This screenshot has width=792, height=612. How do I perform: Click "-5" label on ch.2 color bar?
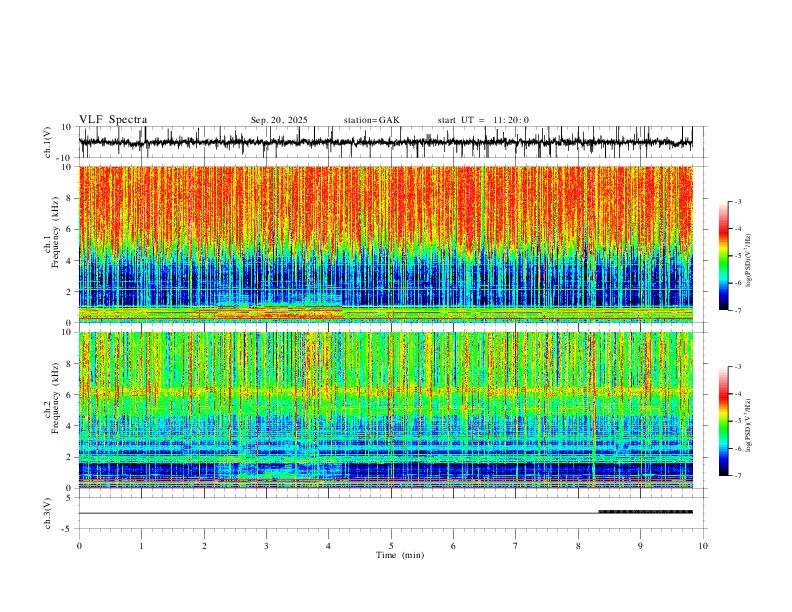click(x=737, y=421)
